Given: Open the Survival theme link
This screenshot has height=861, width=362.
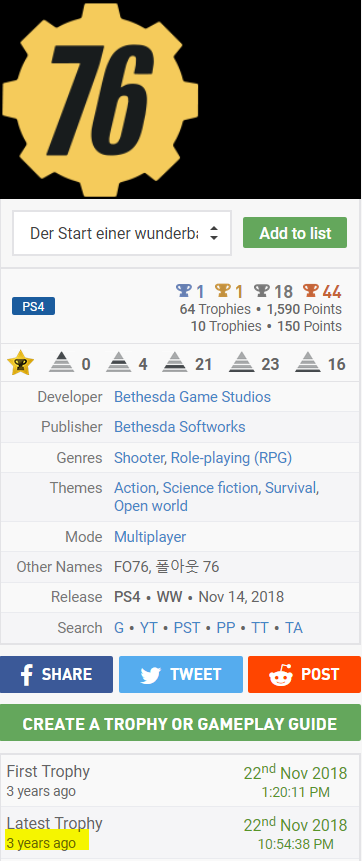Looking at the screenshot, I should tap(291, 488).
